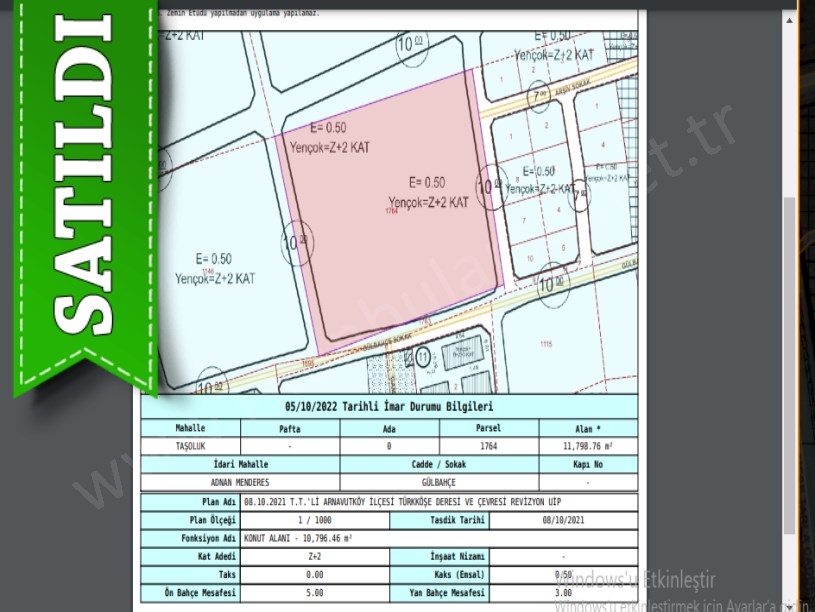Screen dimensions: 815x612
Task: Select the KONUT ALANI function value
Action: point(300,538)
